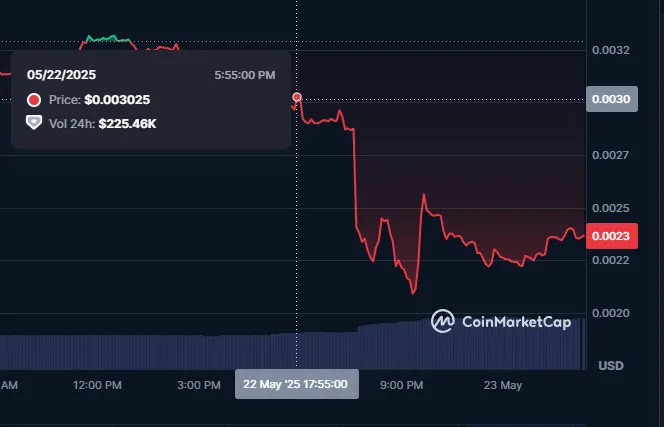Click the red 0.0023 current price tag
The image size is (664, 427).
coord(611,236)
